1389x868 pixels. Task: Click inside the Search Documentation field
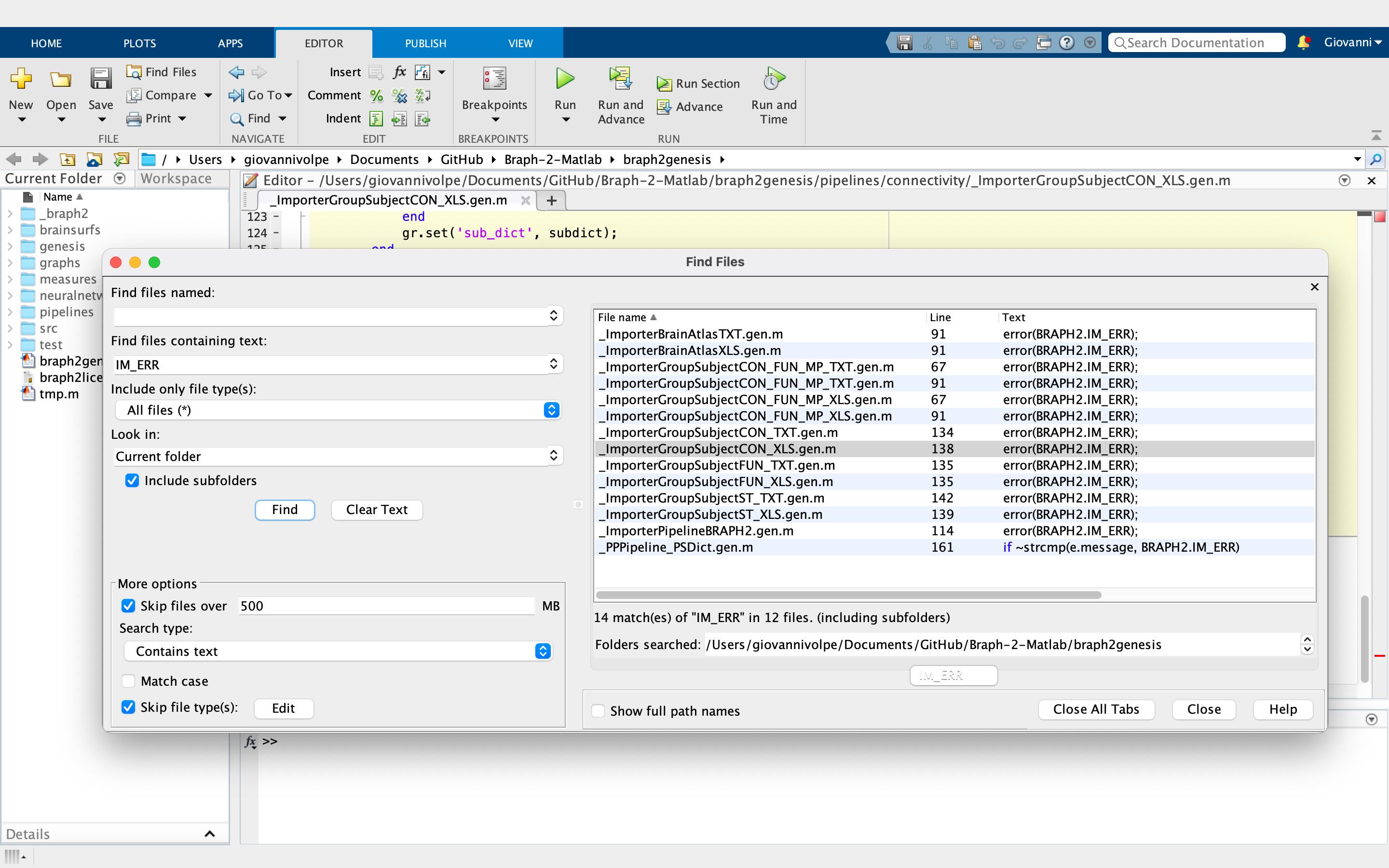coord(1196,42)
